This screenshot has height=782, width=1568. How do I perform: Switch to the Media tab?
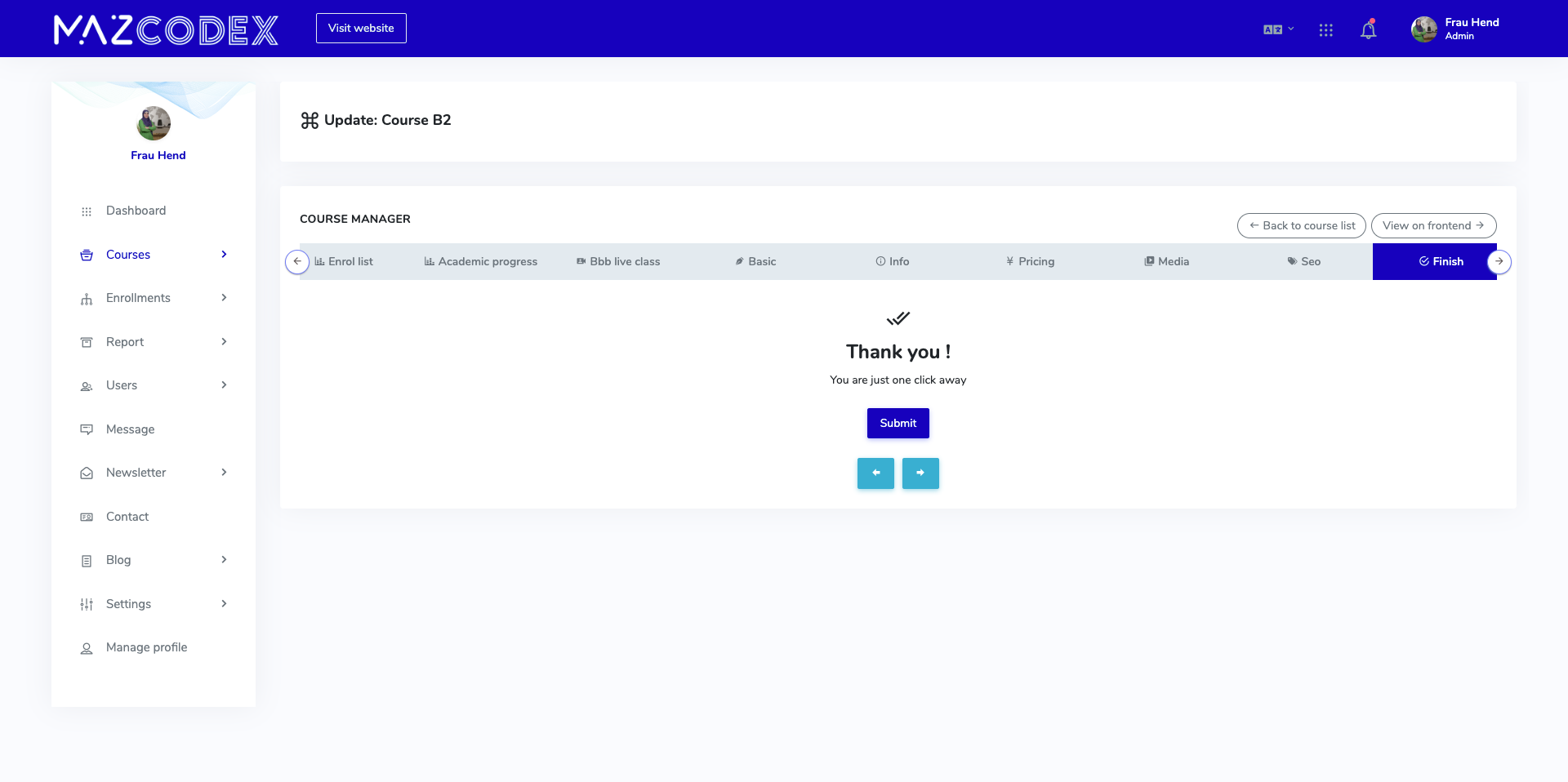click(1167, 261)
